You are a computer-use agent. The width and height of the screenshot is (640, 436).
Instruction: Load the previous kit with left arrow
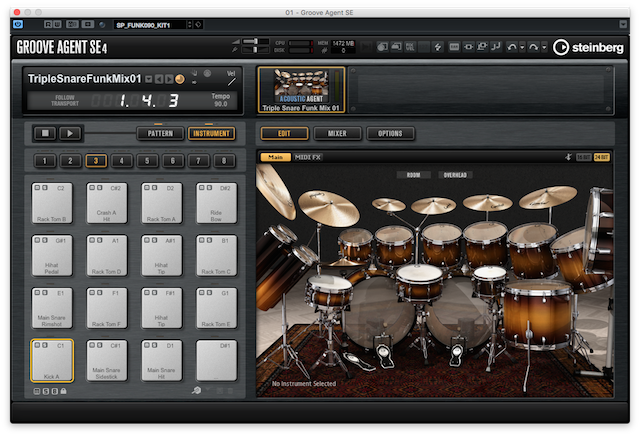pos(159,79)
